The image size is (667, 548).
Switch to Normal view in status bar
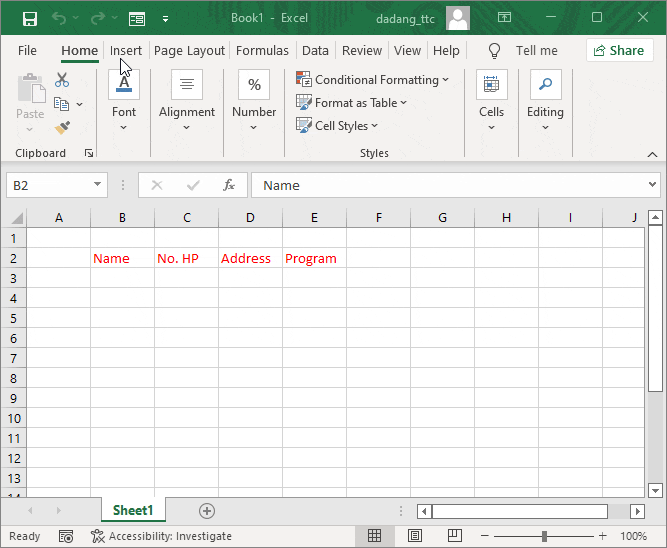coord(375,536)
